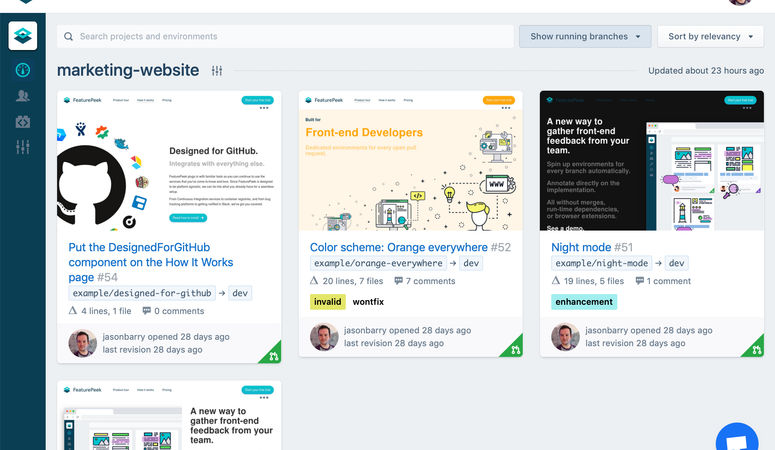Click the marketing-website project heading
Image resolution: width=775 pixels, height=450 pixels.
point(128,70)
